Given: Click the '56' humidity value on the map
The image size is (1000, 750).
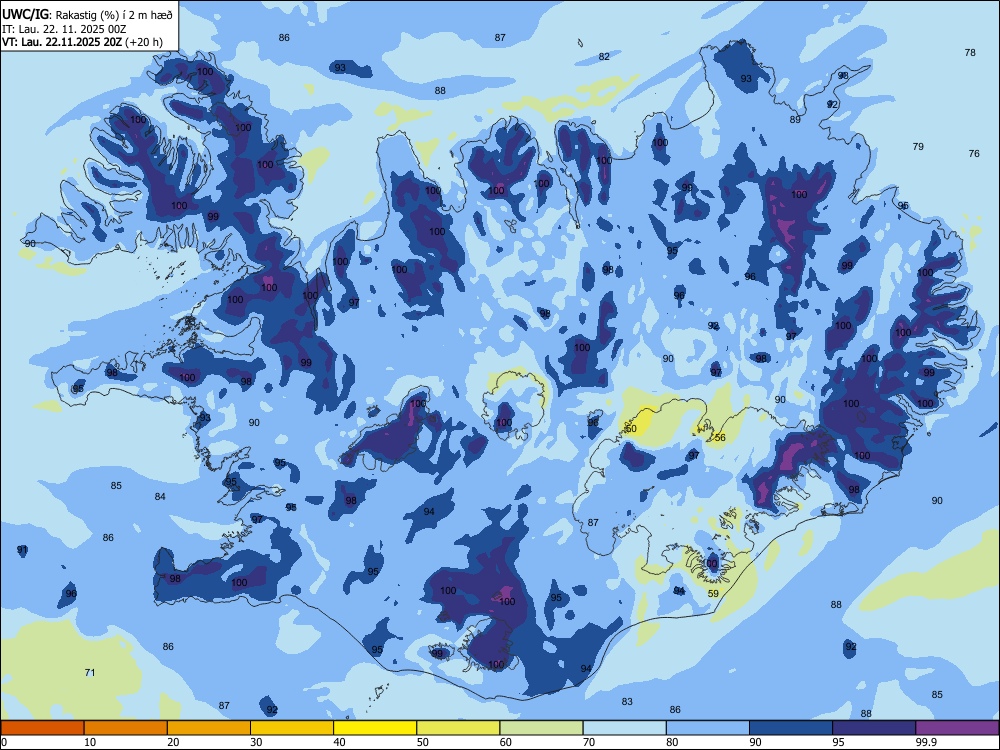Looking at the screenshot, I should [720, 438].
